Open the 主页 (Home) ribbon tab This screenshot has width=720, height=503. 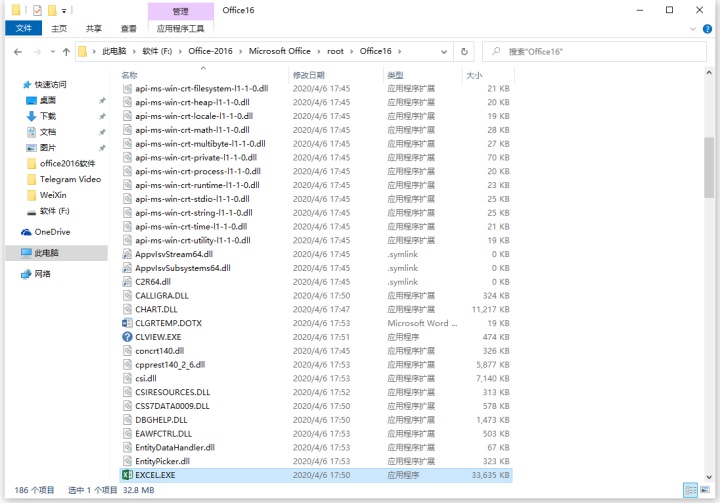59,28
